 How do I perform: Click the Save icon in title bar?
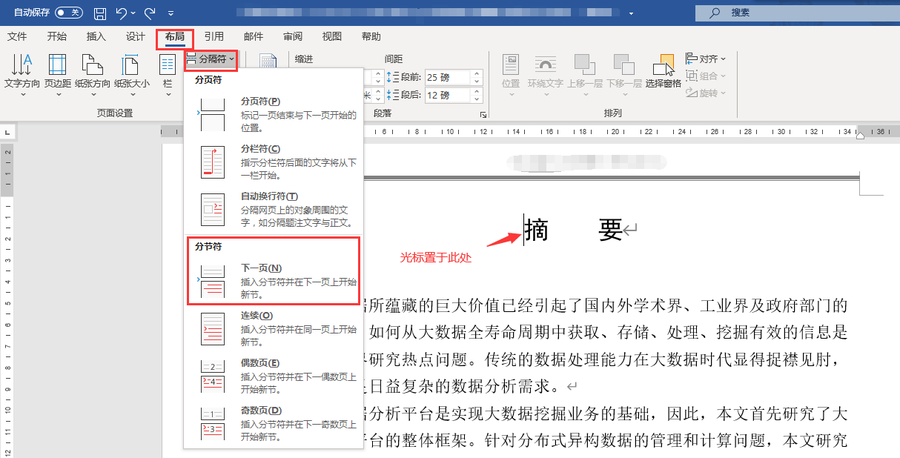point(100,13)
